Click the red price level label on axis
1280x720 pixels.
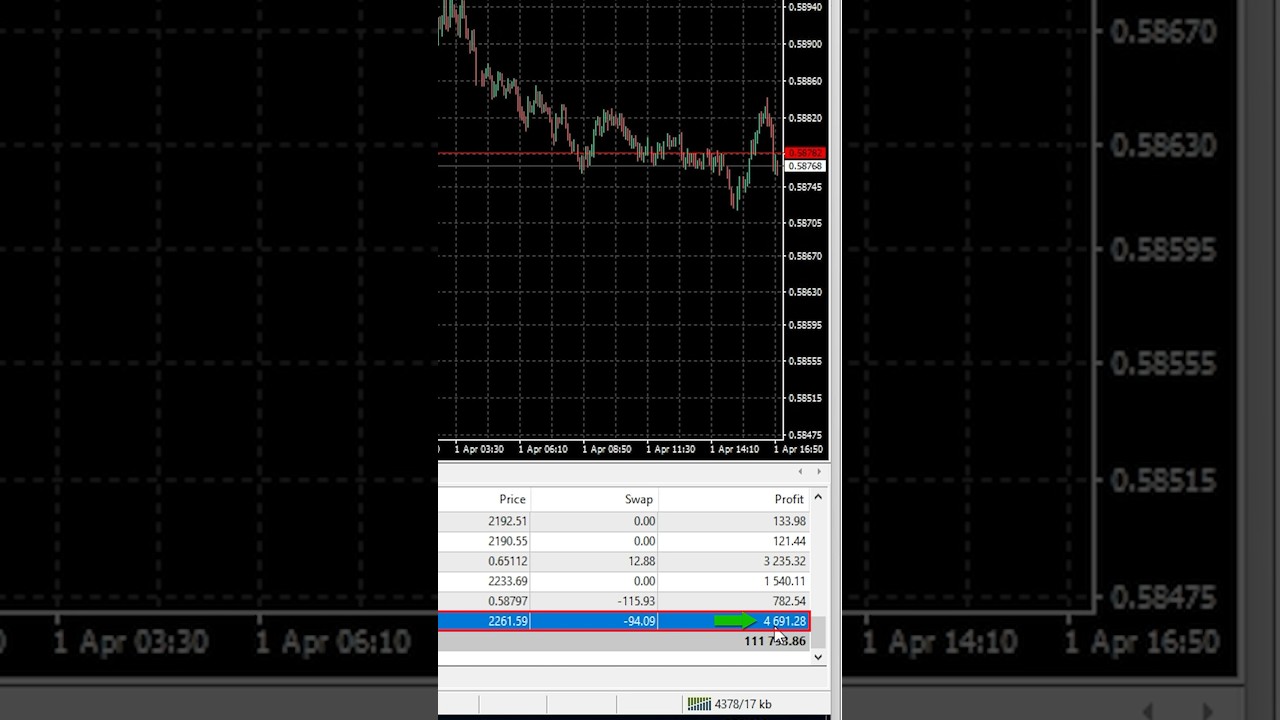pyautogui.click(x=805, y=153)
